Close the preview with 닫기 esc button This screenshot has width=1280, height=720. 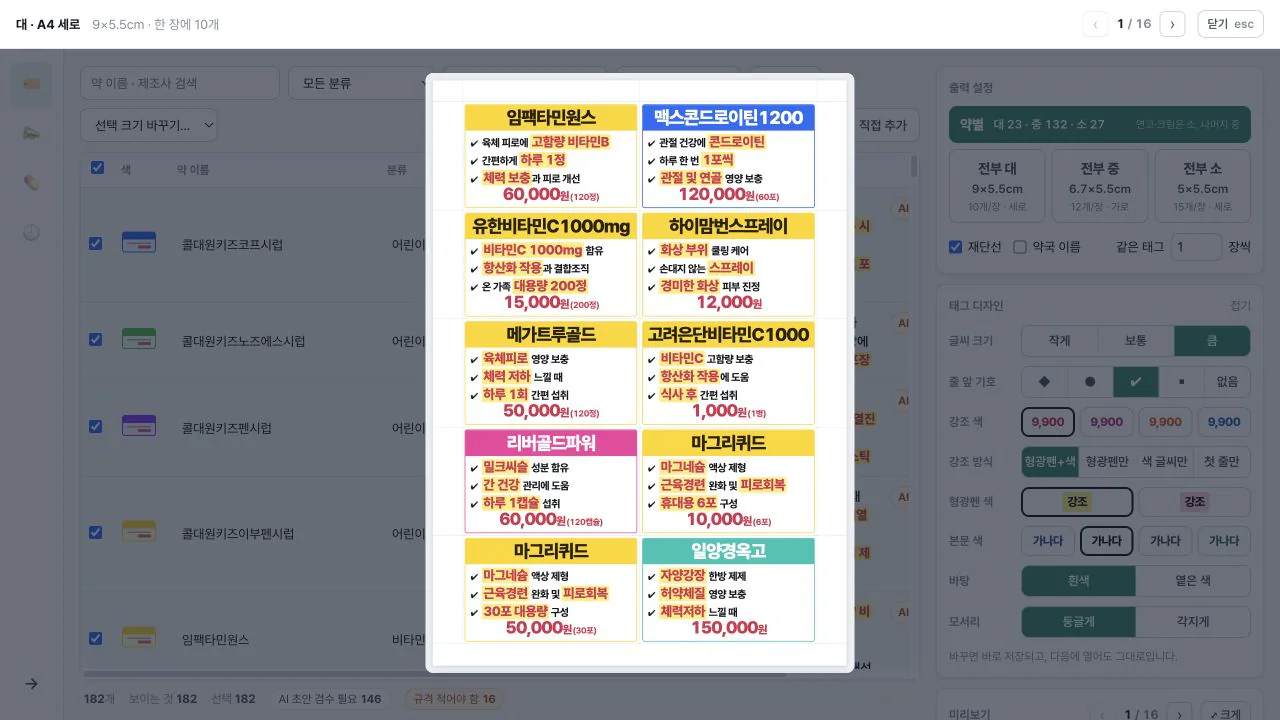coord(1230,24)
